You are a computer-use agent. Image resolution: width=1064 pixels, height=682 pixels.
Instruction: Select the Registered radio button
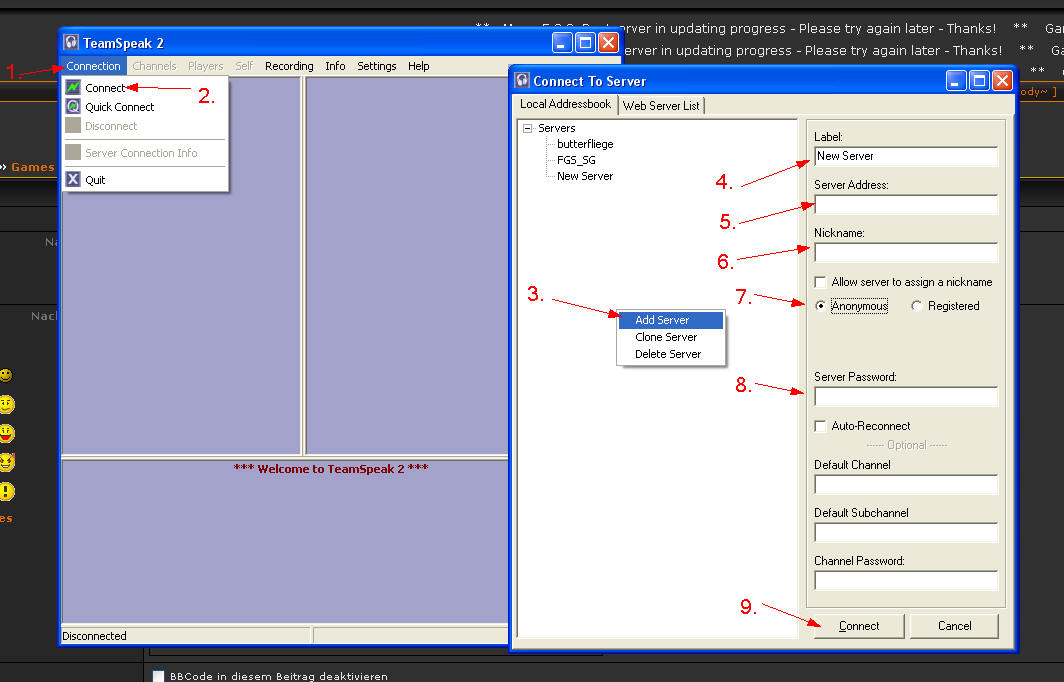[917, 306]
